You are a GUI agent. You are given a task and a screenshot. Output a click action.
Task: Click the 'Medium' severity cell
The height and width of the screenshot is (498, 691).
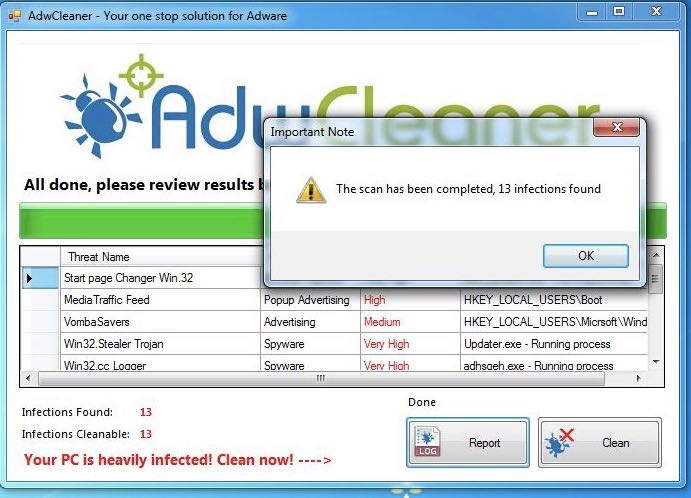click(410, 322)
